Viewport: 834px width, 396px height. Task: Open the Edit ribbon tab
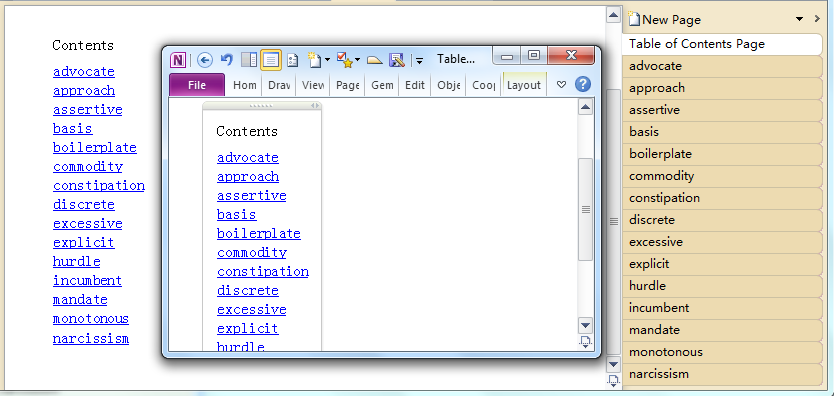coord(415,85)
